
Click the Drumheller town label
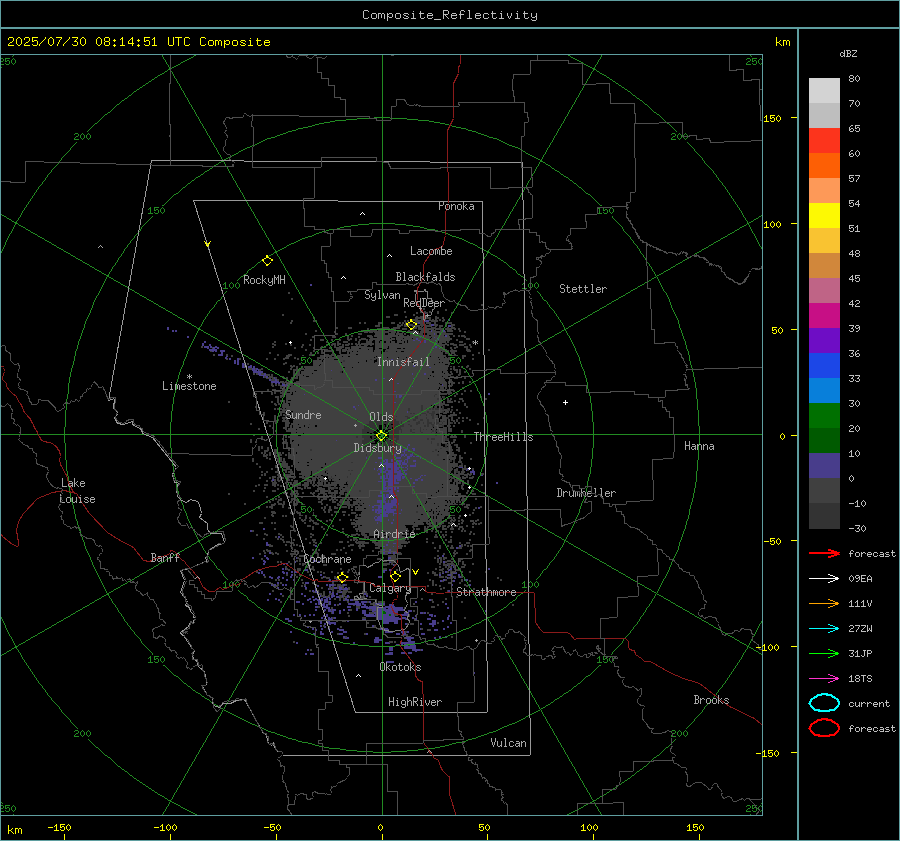point(586,493)
